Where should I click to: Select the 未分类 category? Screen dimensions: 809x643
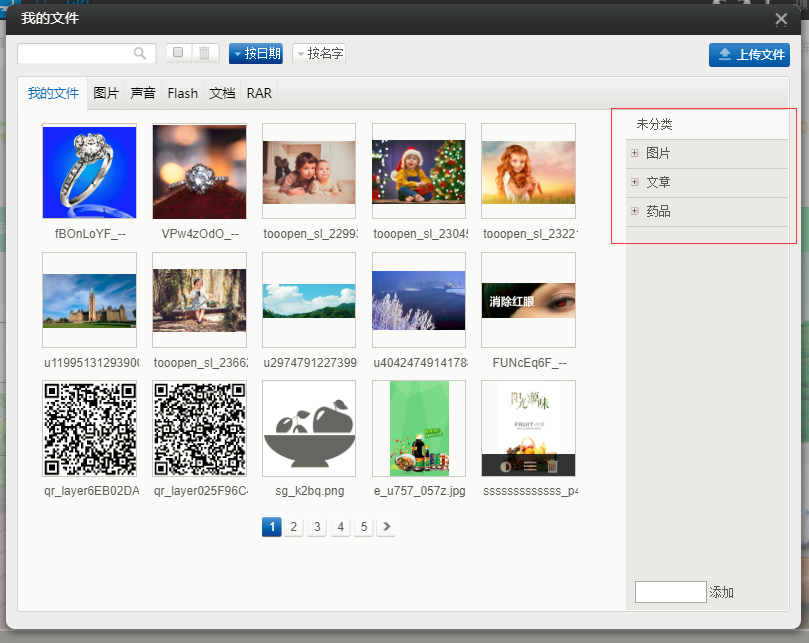655,124
